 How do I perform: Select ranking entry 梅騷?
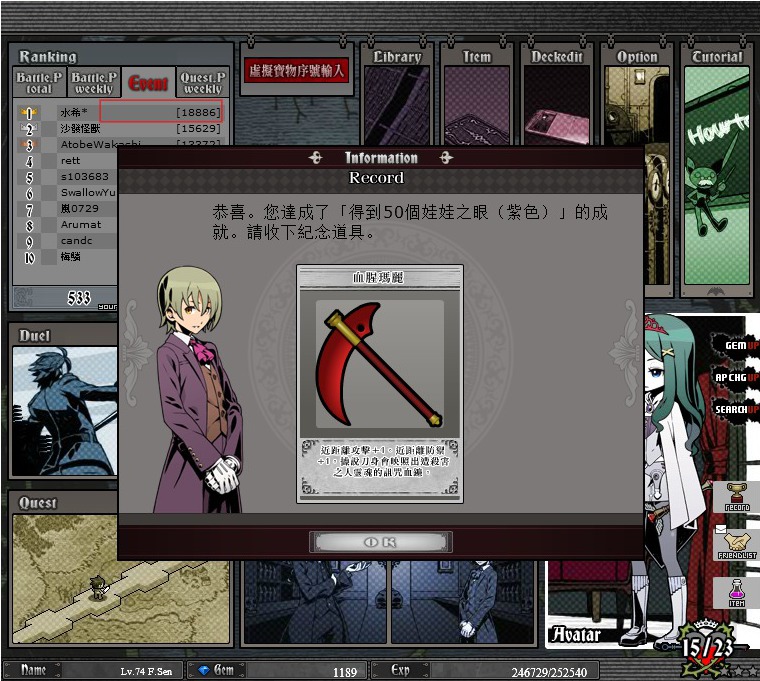70,256
